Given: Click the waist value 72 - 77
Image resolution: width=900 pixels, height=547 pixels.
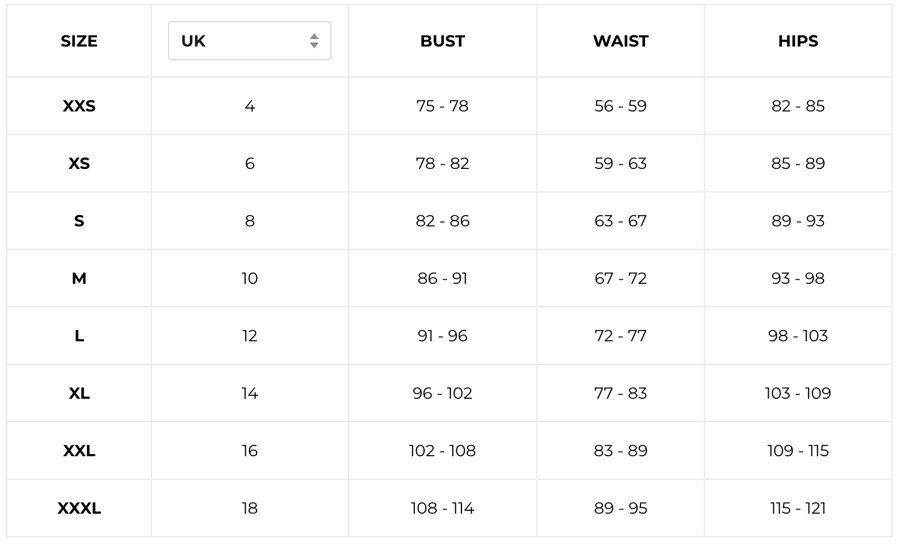Looking at the screenshot, I should 620,336.
